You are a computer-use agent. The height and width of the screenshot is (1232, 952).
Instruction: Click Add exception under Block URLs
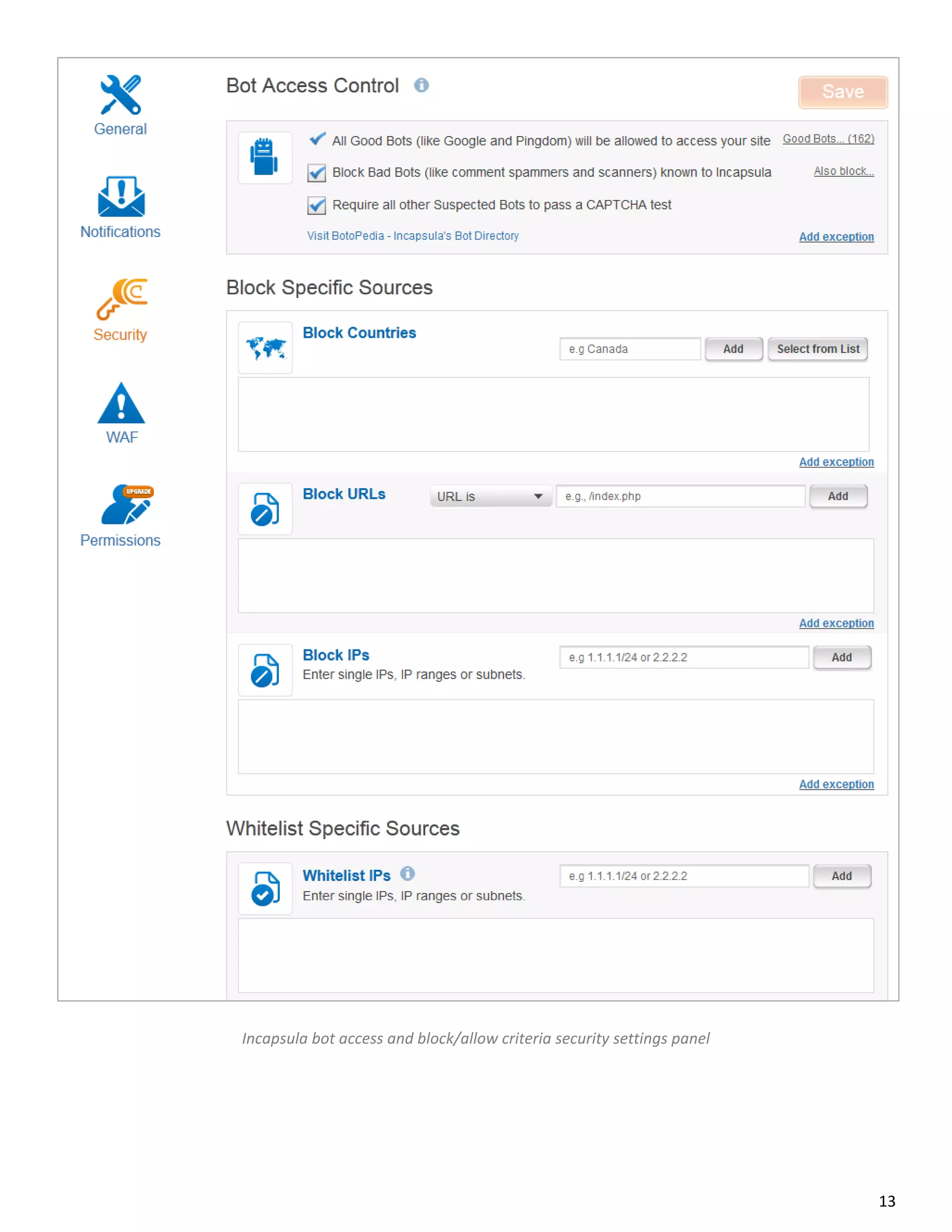tap(836, 623)
